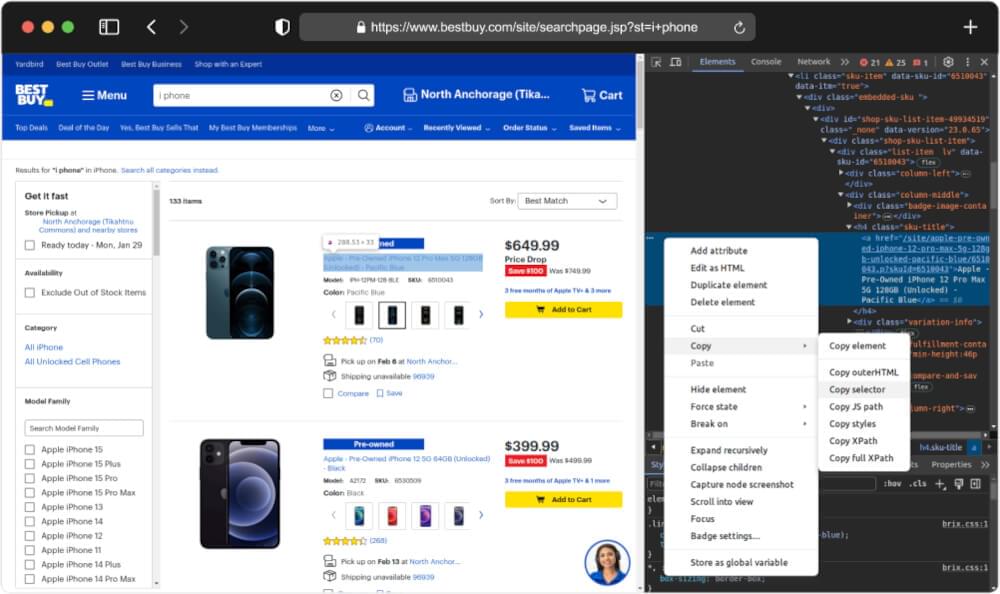
Task: Open the chat assistant avatar bubble
Action: (608, 562)
